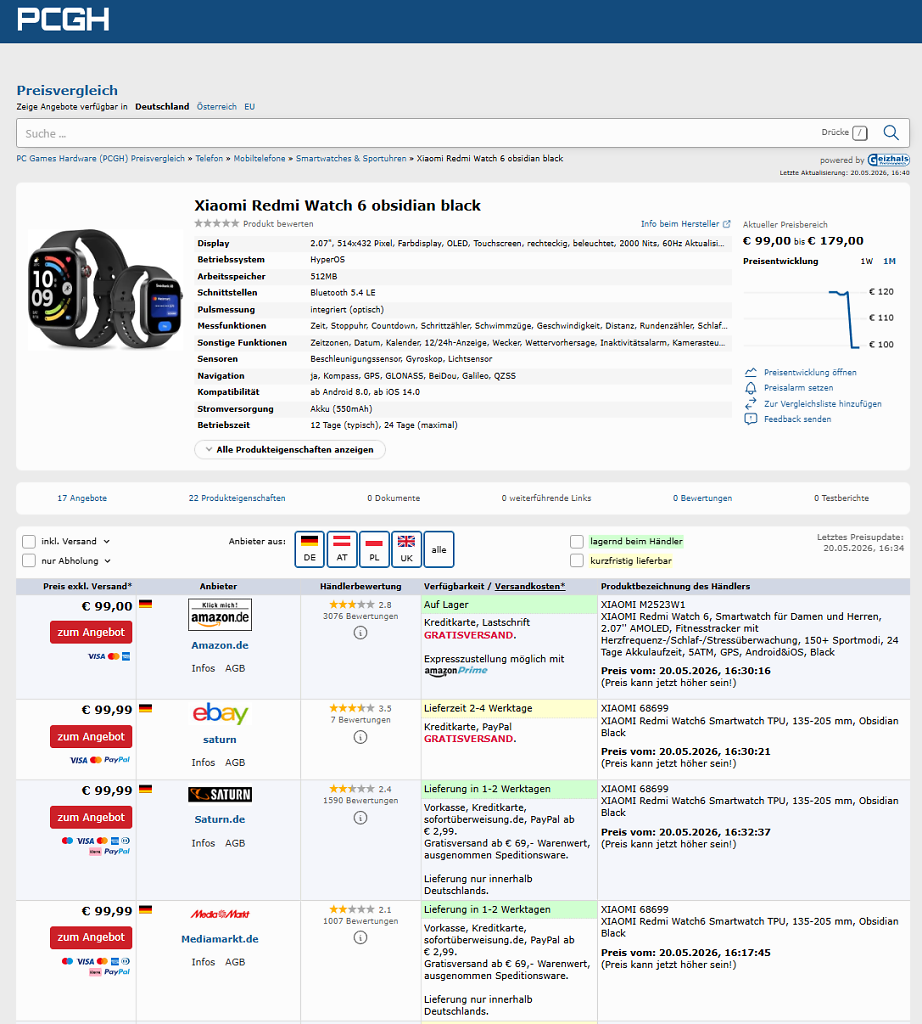The height and width of the screenshot is (1024, 922).
Task: Click the Preisalarm setzen bell icon
Action: (x=751, y=388)
